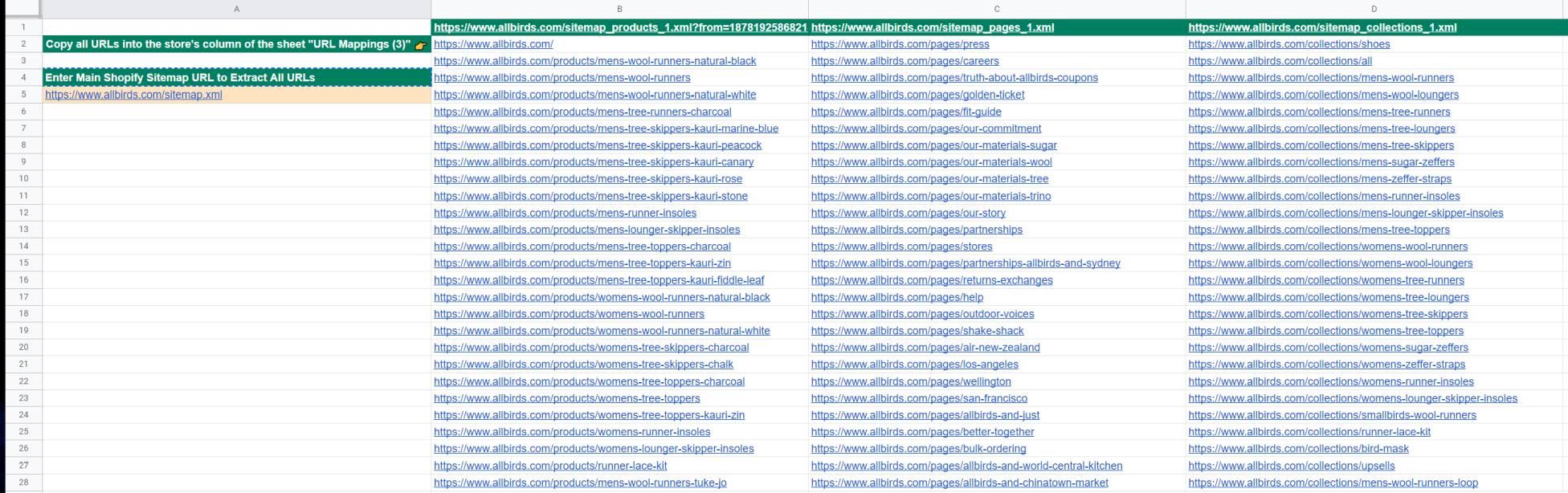This screenshot has width=1568, height=493.
Task: Open the collections/mens-lounger-skipper-insoles link
Action: (x=1345, y=213)
